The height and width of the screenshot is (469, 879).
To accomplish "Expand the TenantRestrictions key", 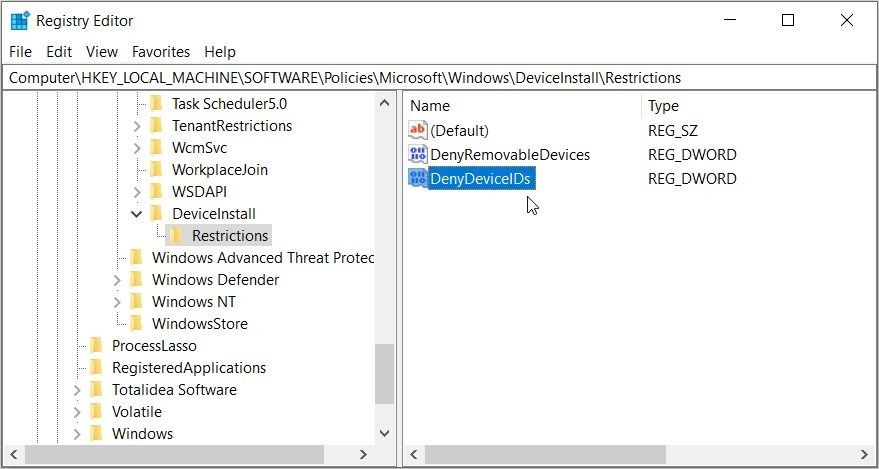I will click(137, 126).
